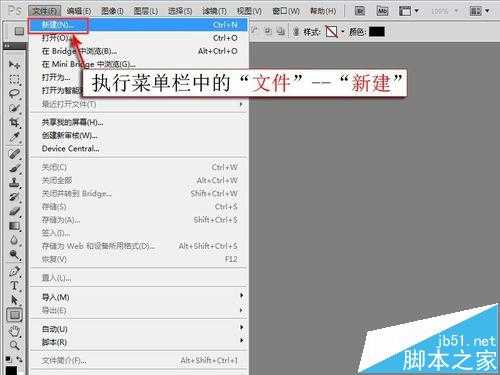Choose 存储为 Web 和设备所用格式(D)...
Viewport: 500px width, 375px height.
tap(139, 246)
